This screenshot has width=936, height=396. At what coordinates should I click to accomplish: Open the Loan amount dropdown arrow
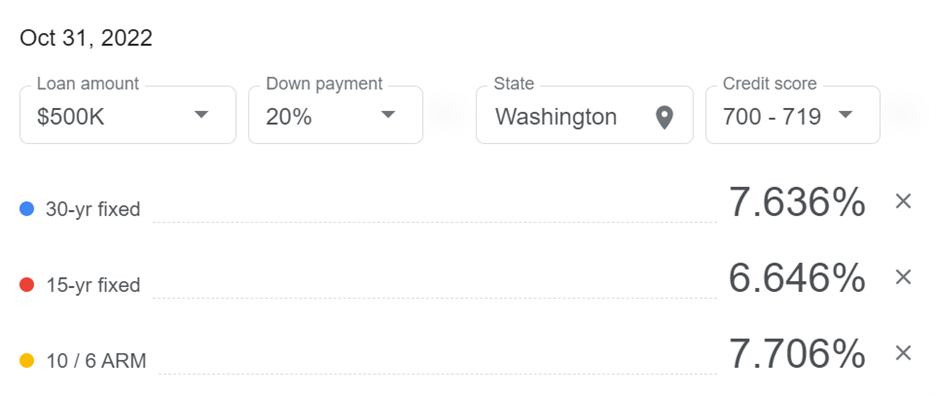(x=202, y=115)
